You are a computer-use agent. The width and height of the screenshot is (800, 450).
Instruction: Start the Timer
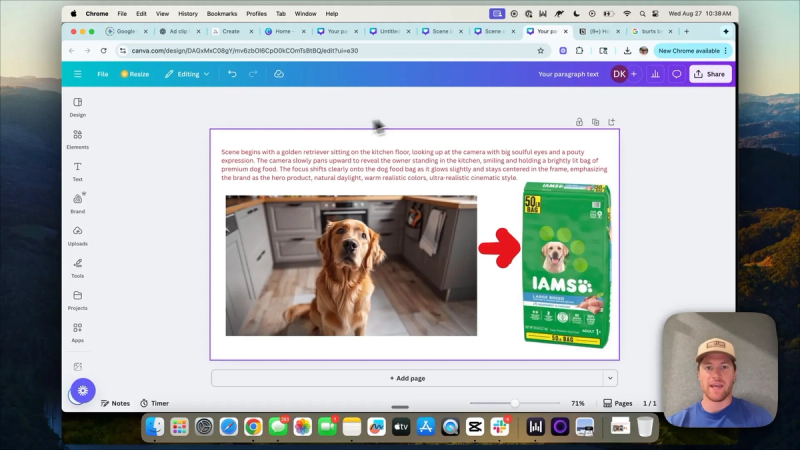pyautogui.click(x=155, y=403)
